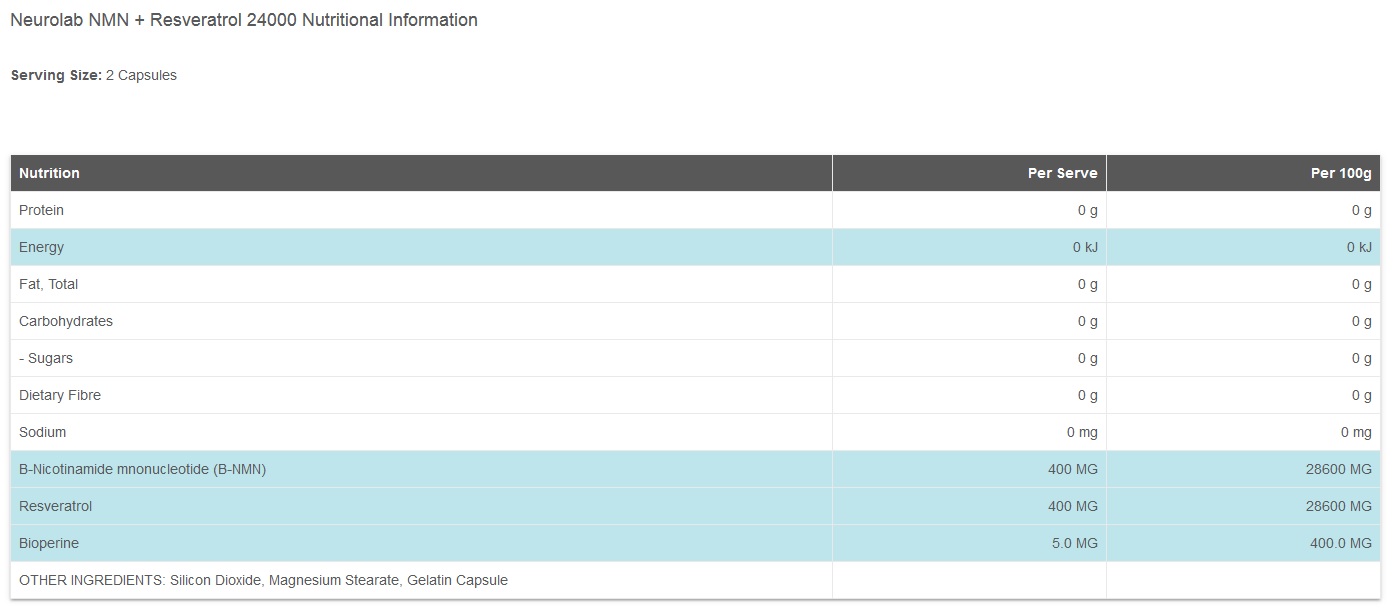Click the B-NMN per-serve '400 MG' value
Screen dimensions: 1393x610
[1073, 469]
